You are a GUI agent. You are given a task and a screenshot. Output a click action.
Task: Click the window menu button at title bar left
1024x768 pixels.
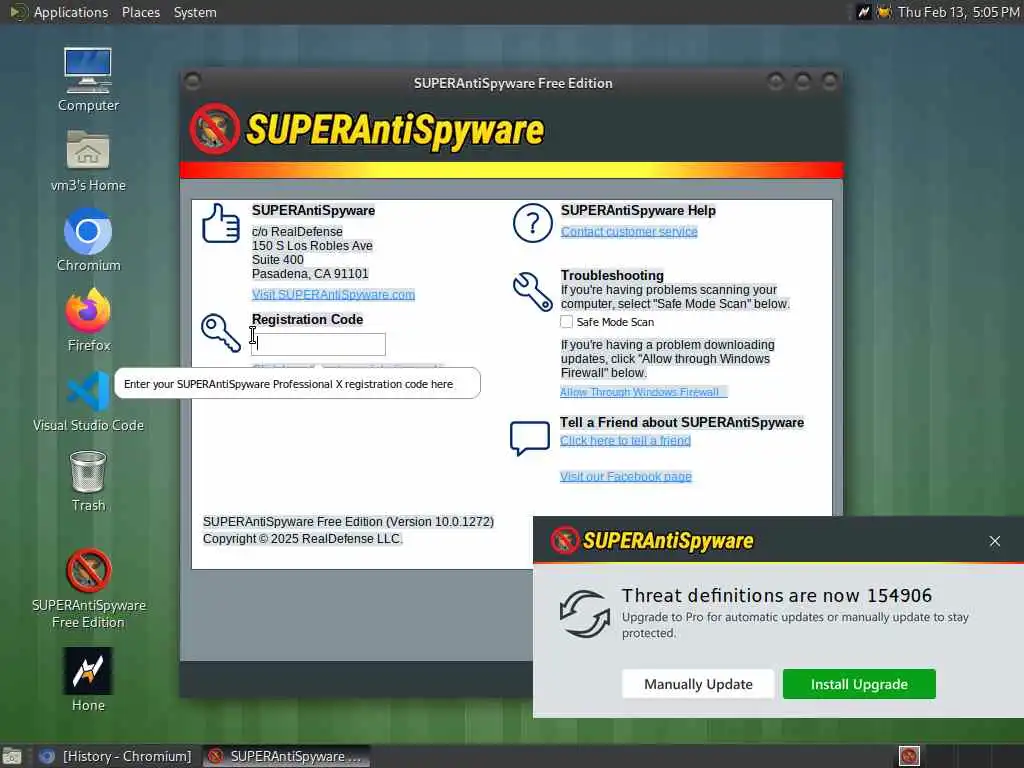point(193,82)
